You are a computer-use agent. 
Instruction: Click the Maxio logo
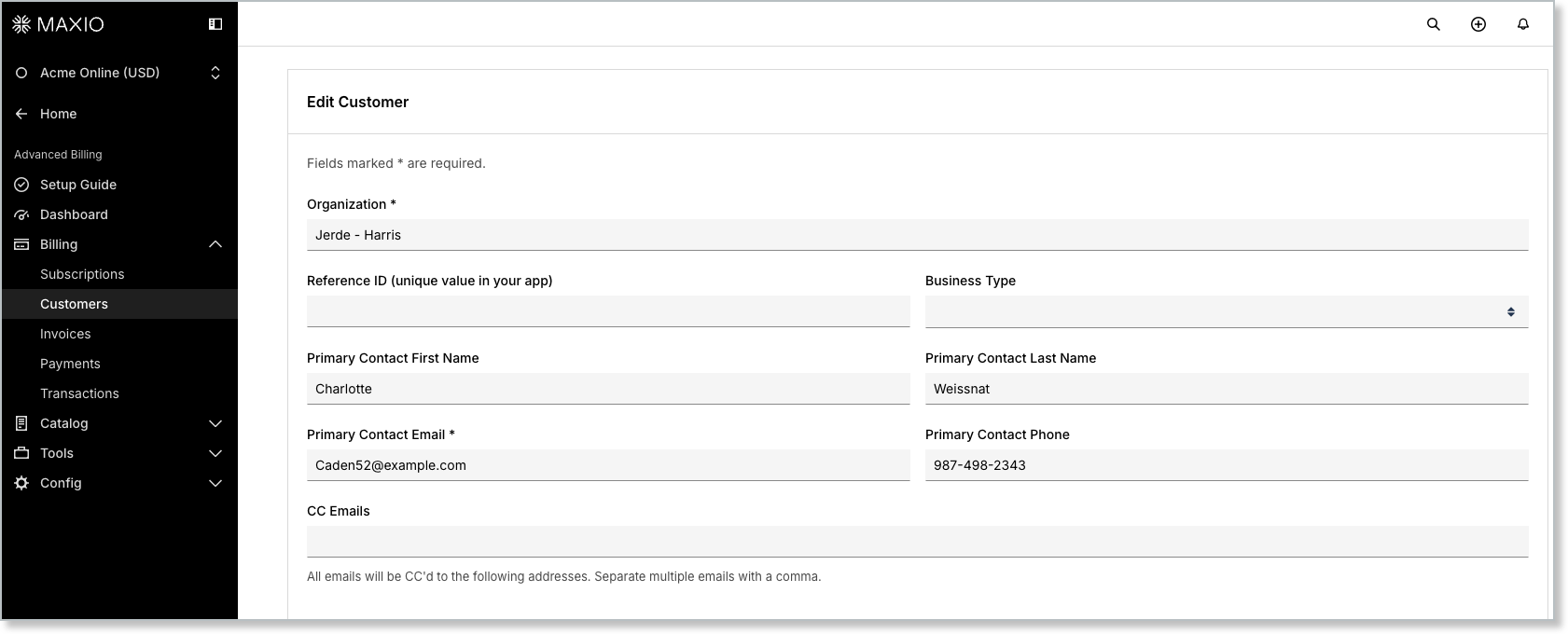[58, 24]
